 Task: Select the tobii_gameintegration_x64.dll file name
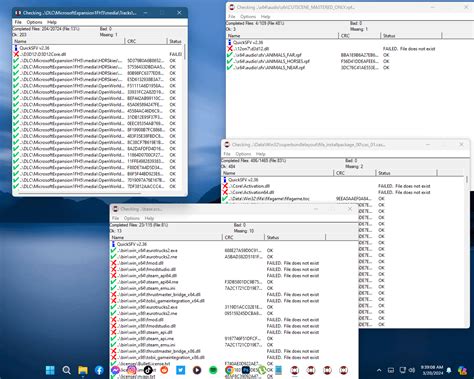[x=161, y=301]
